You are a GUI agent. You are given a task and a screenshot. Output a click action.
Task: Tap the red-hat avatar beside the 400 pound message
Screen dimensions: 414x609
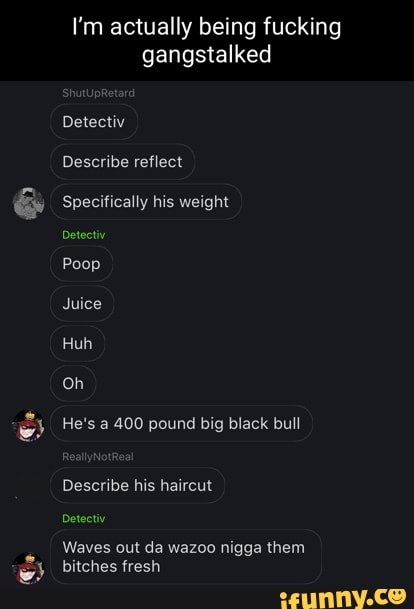pos(28,425)
